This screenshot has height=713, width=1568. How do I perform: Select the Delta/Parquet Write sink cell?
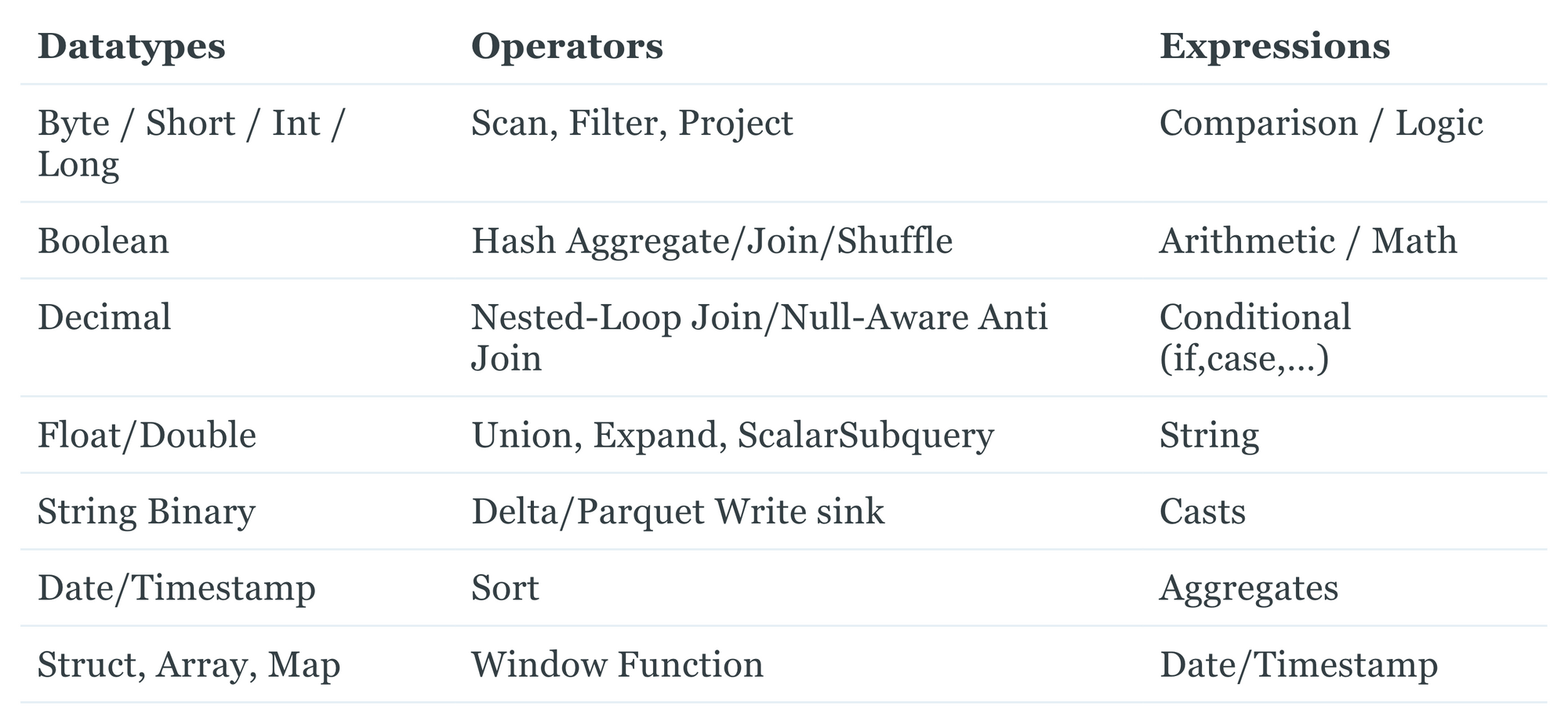click(x=677, y=512)
